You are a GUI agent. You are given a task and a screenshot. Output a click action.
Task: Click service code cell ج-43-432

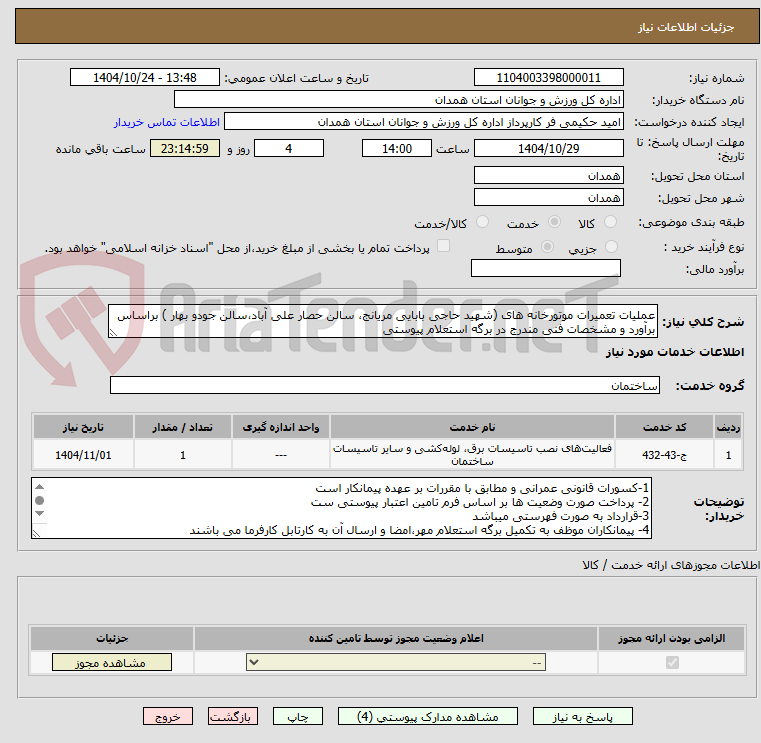664,455
